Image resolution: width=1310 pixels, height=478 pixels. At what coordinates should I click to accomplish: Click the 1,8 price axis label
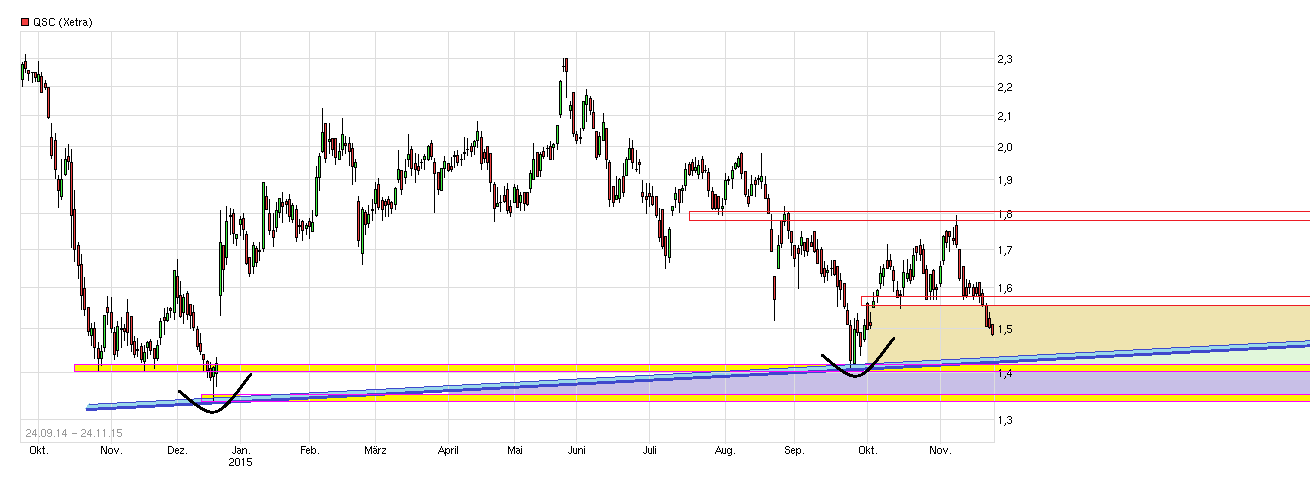pyautogui.click(x=1003, y=214)
